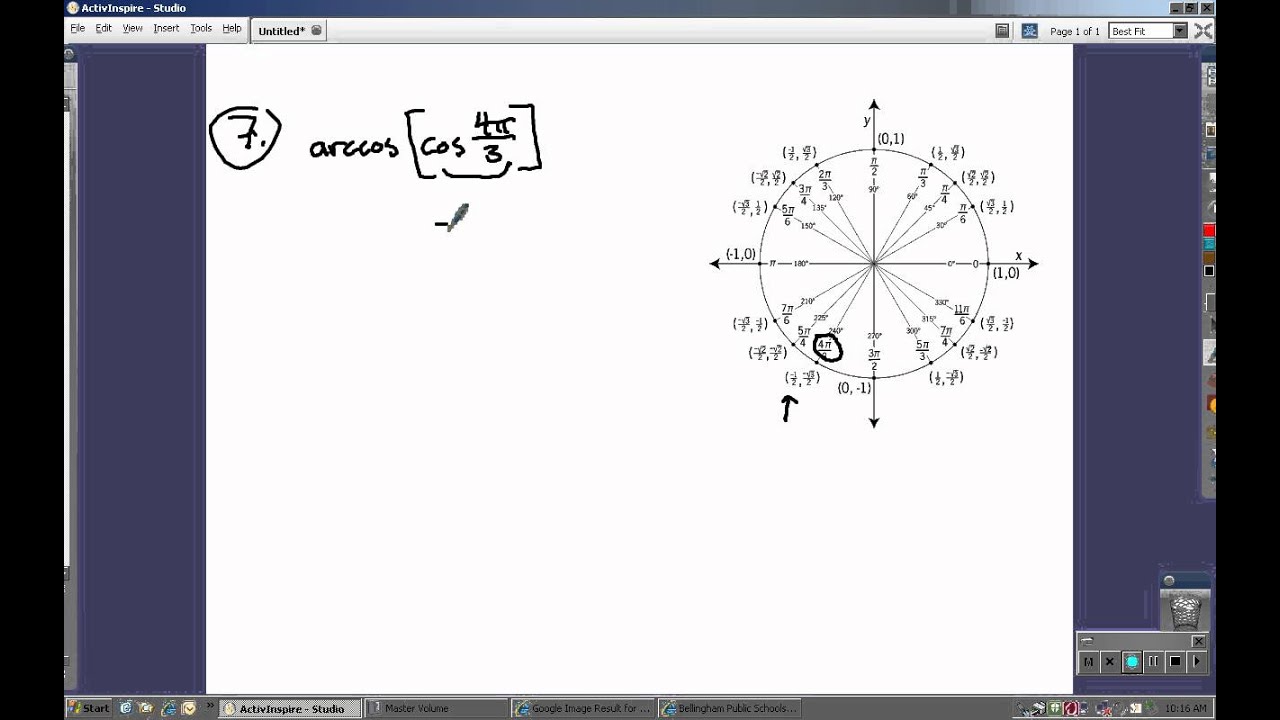Open the View menu

[x=132, y=28]
